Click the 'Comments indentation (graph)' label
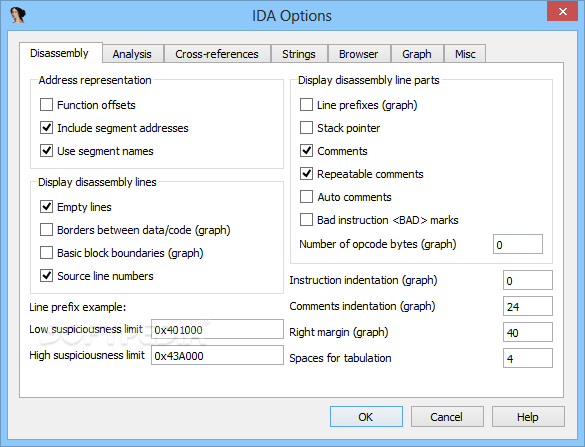Screen dimensions: 585x447 (x=362, y=306)
